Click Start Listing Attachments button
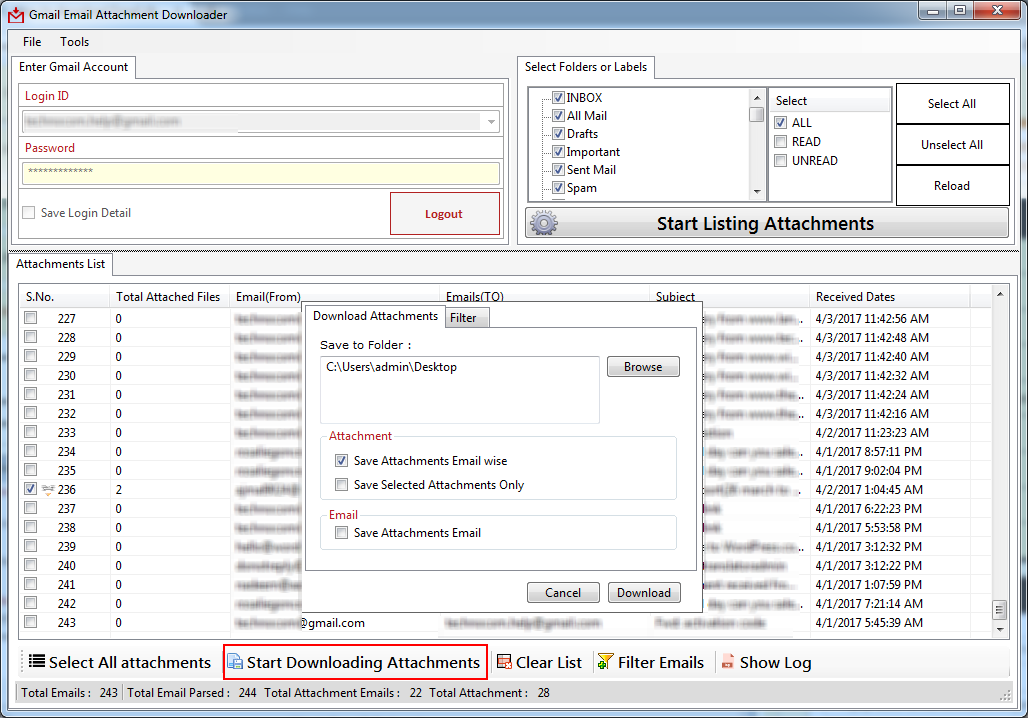The width and height of the screenshot is (1028, 718). click(766, 224)
